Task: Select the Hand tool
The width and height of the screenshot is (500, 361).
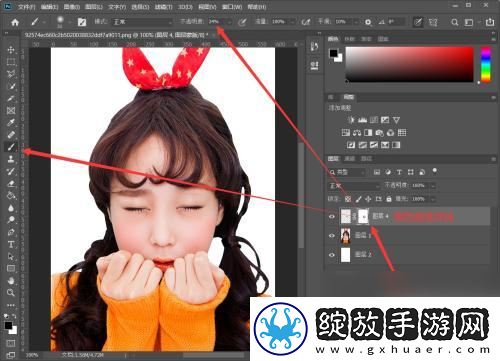Action: (11, 281)
